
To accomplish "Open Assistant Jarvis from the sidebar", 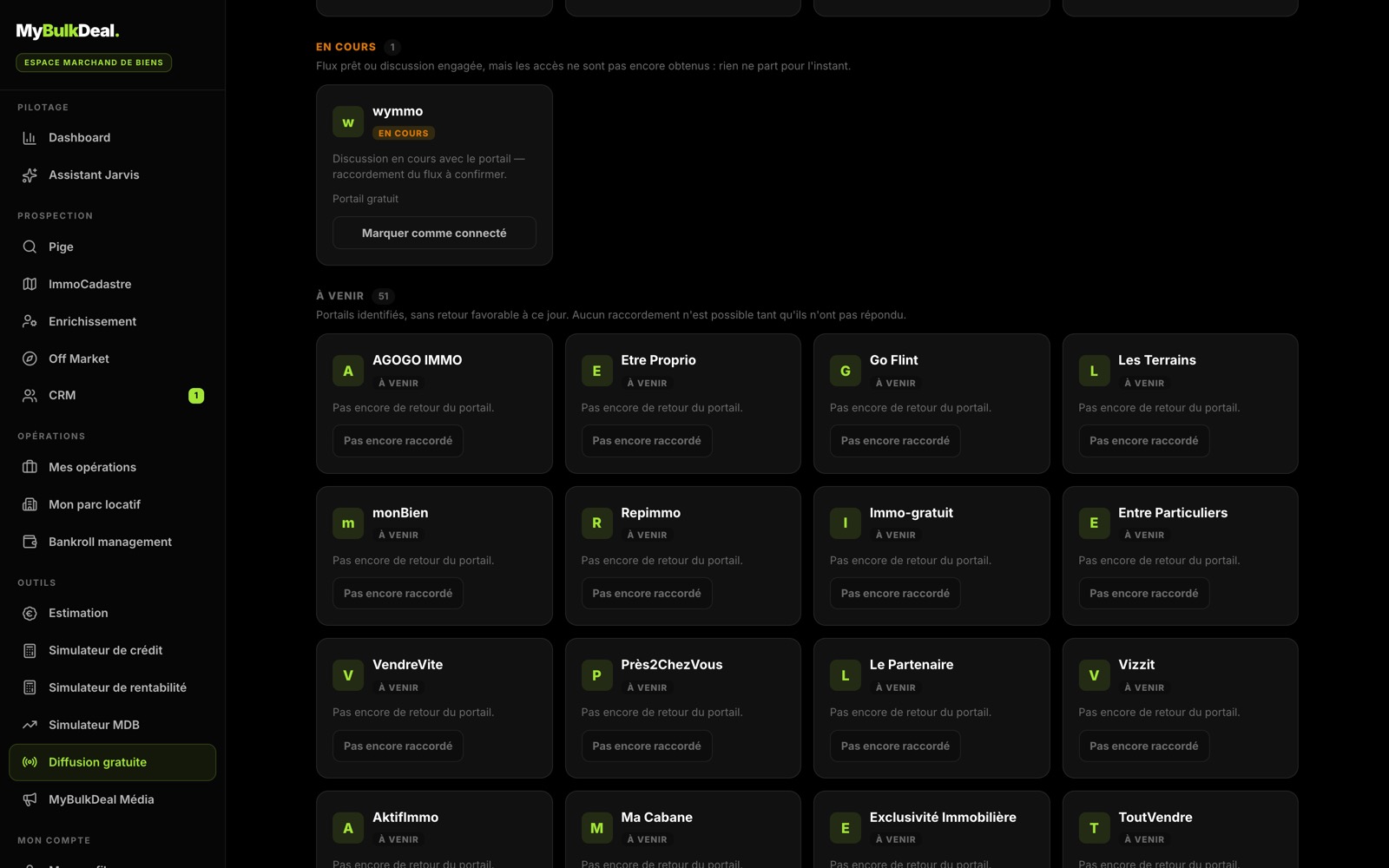I will tap(113, 175).
